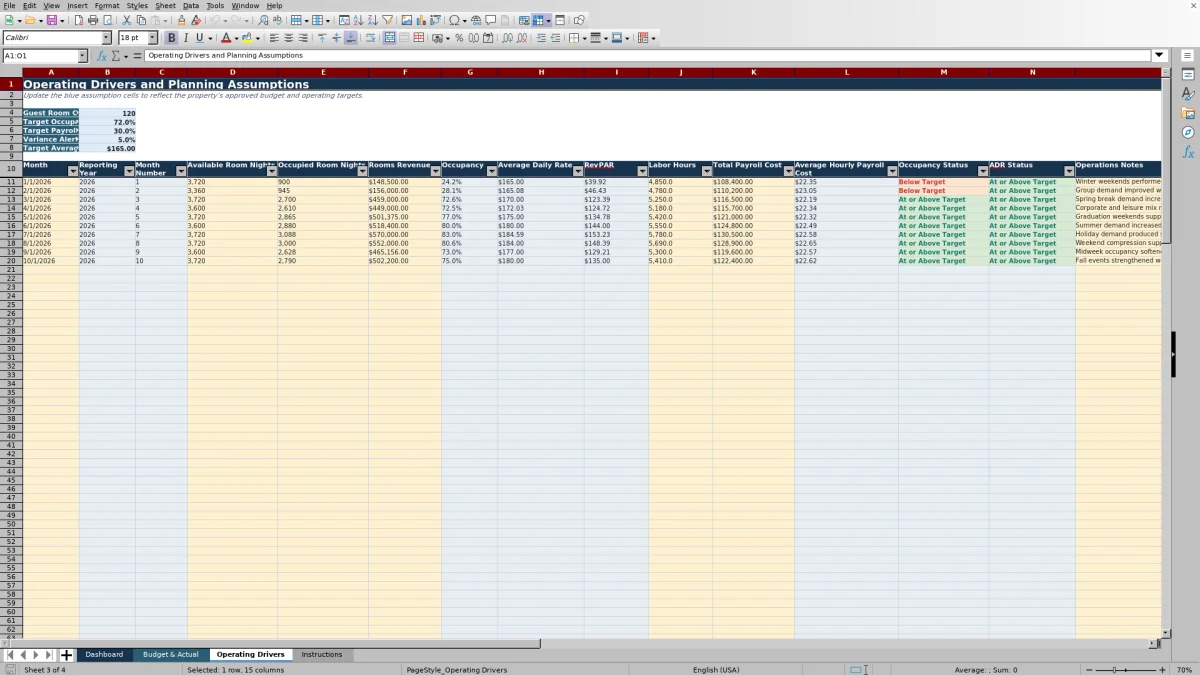Click the 70% zoom level text
Screen dimensions: 1200x675
1184,669
